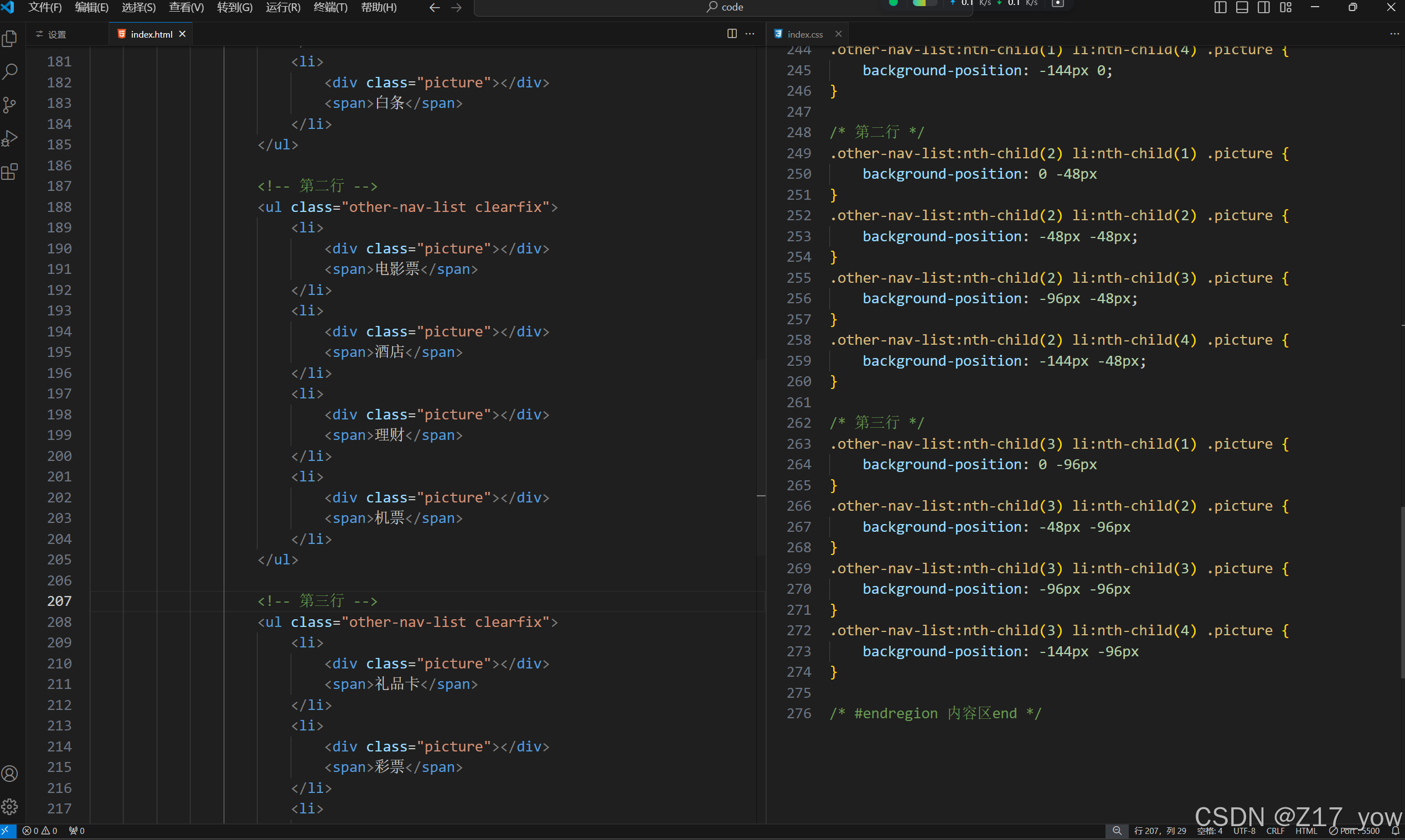Open Manage gear icon at bottom left
The height and width of the screenshot is (840, 1405).
click(x=9, y=806)
